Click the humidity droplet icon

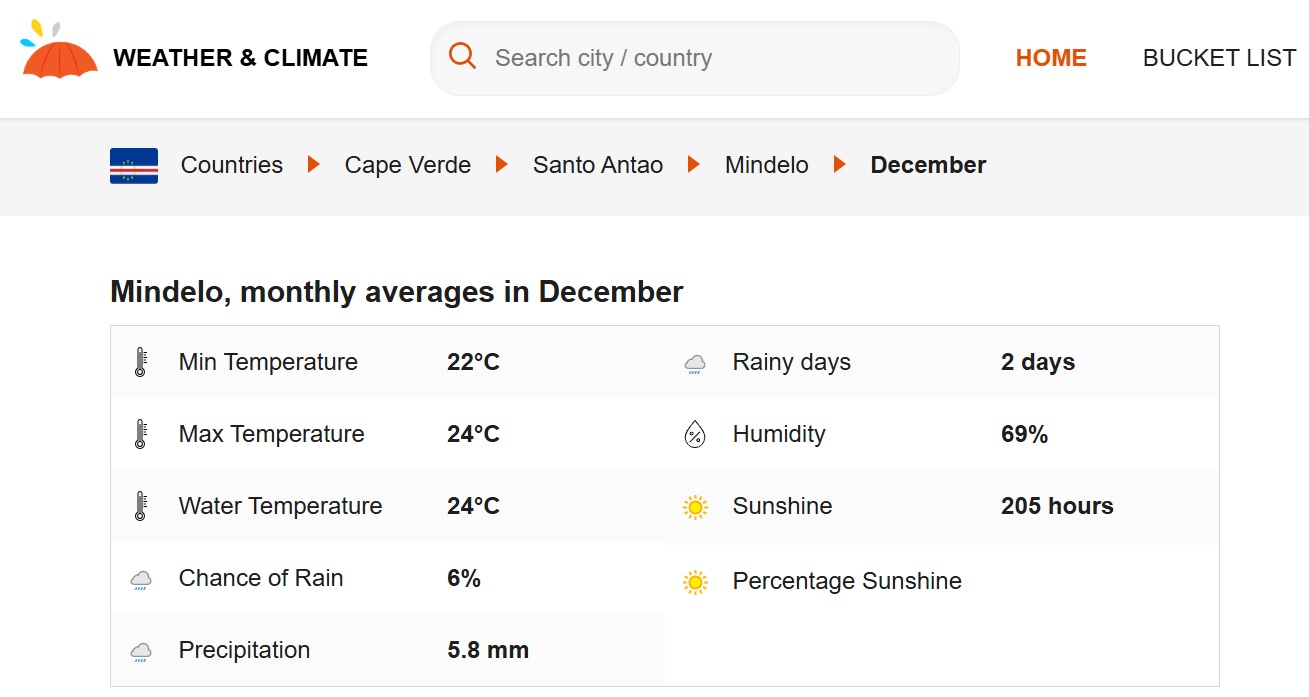pos(694,434)
